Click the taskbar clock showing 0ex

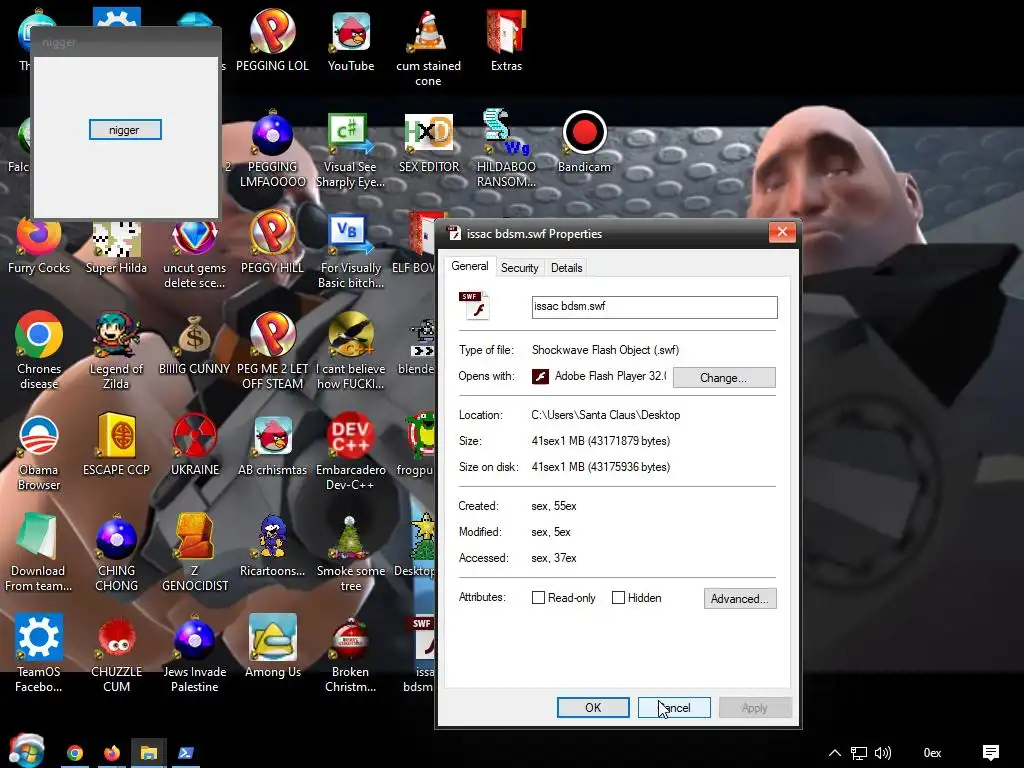(932, 753)
